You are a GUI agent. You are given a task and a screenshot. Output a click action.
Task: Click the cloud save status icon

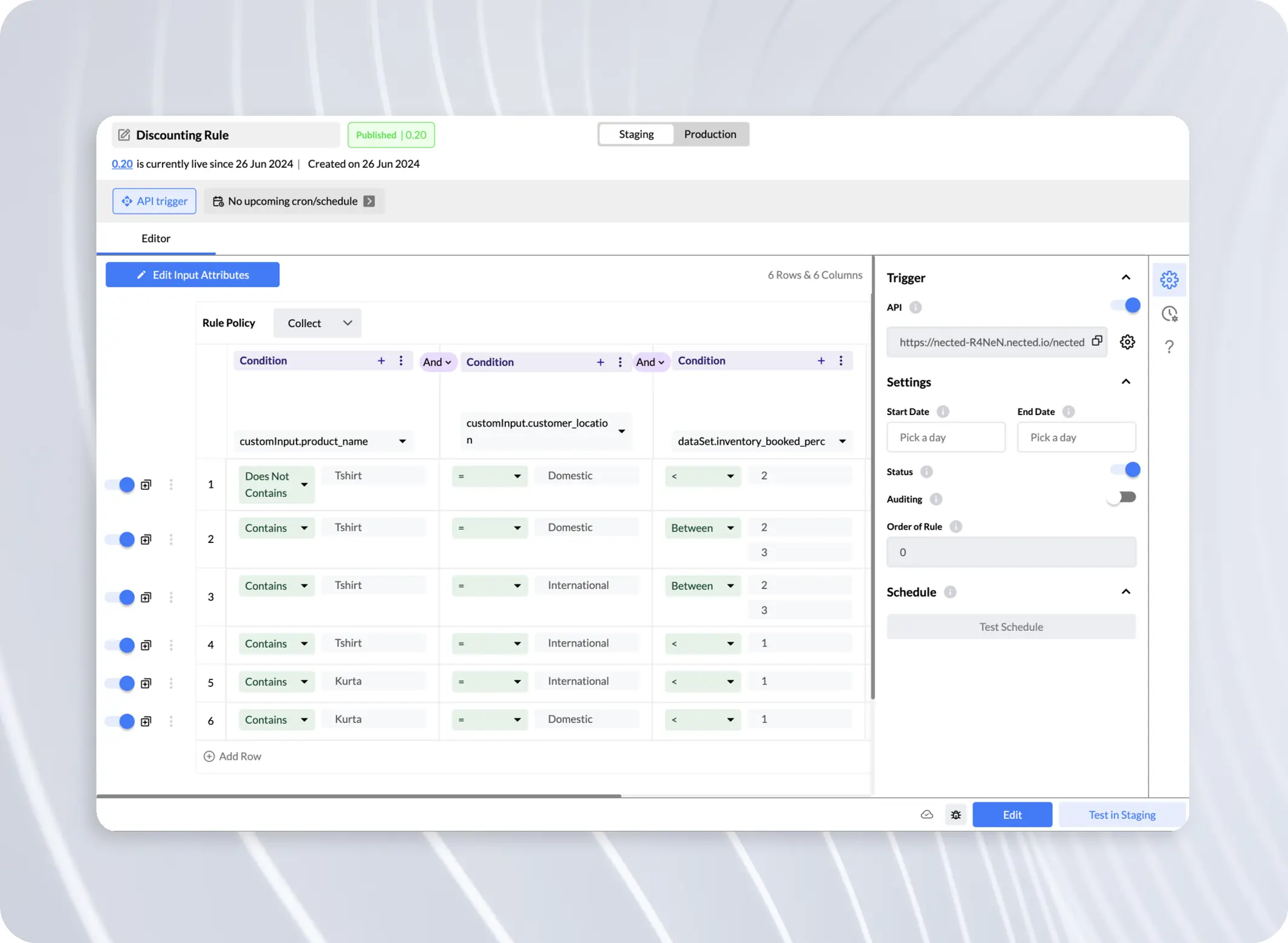[x=927, y=815]
